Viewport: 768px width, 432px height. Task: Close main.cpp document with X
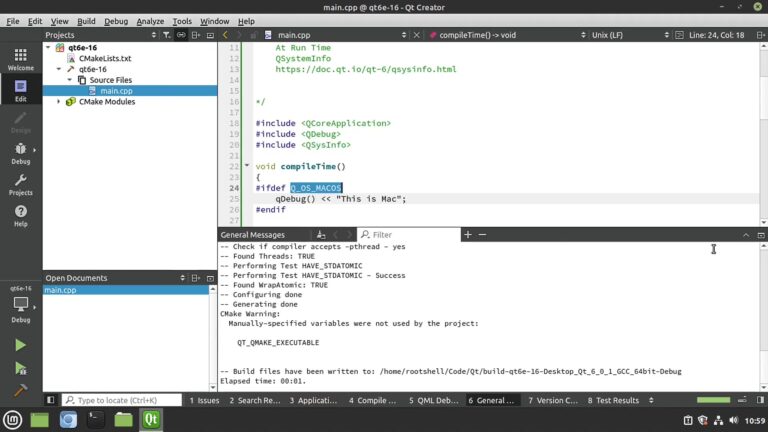(x=416, y=35)
